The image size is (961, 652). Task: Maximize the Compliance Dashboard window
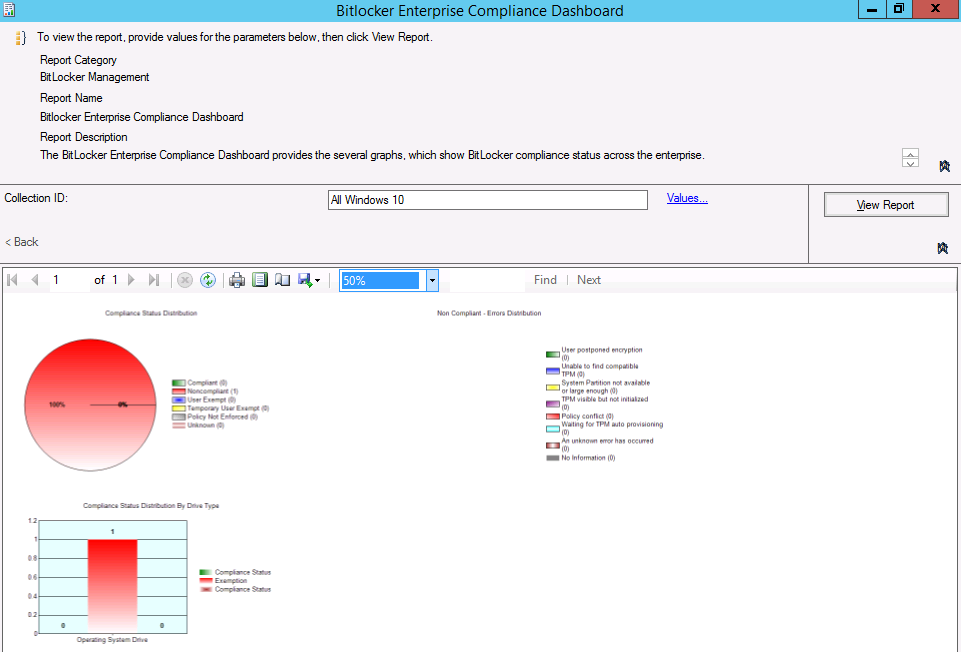[898, 9]
